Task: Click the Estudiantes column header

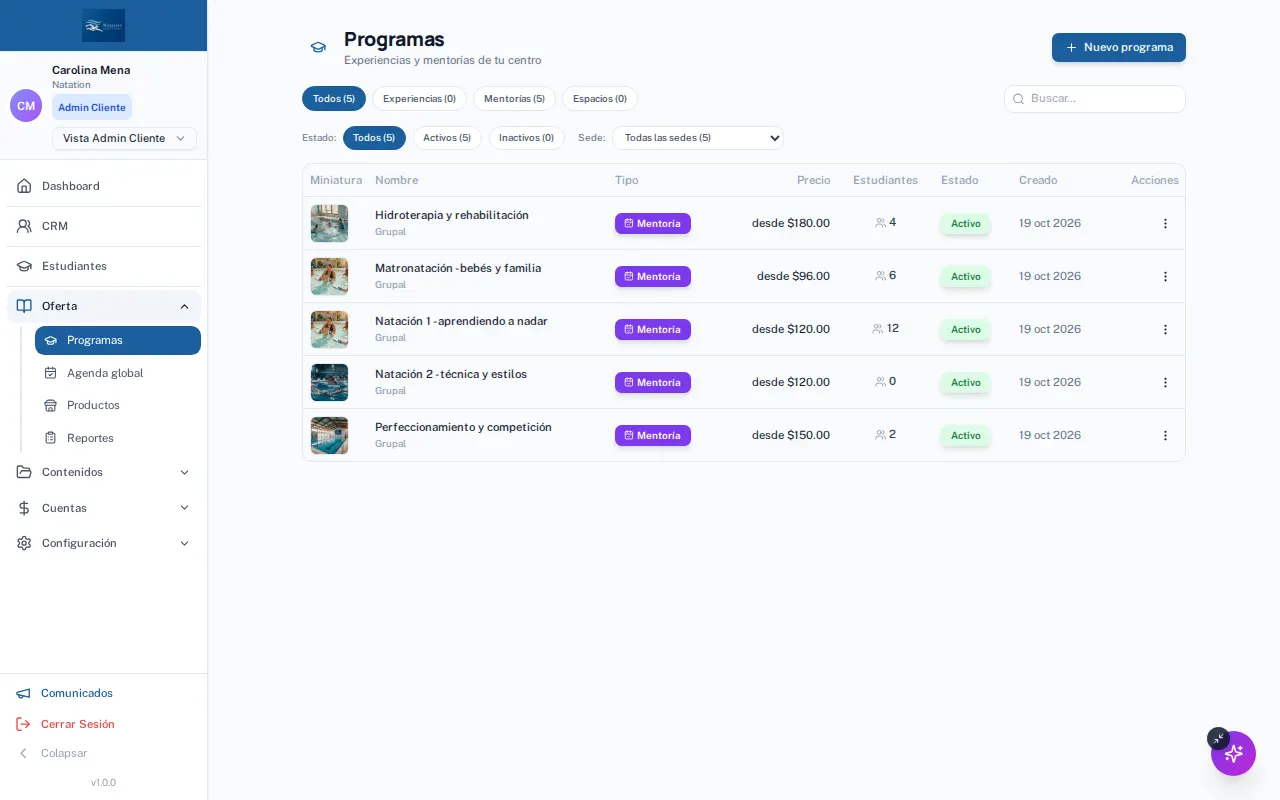Action: [885, 180]
